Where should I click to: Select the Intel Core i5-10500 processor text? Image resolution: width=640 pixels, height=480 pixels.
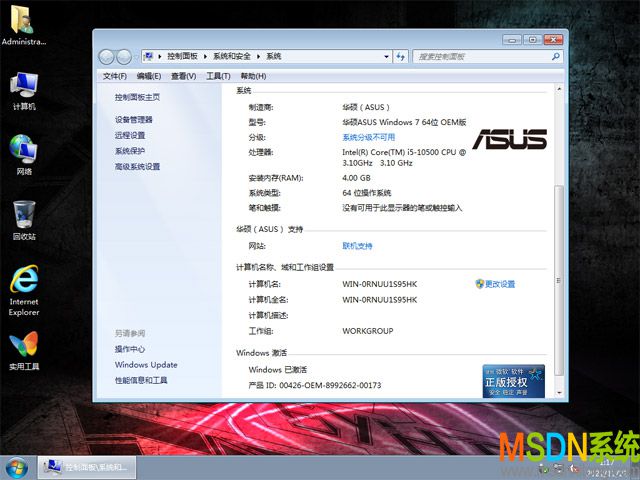tap(404, 158)
